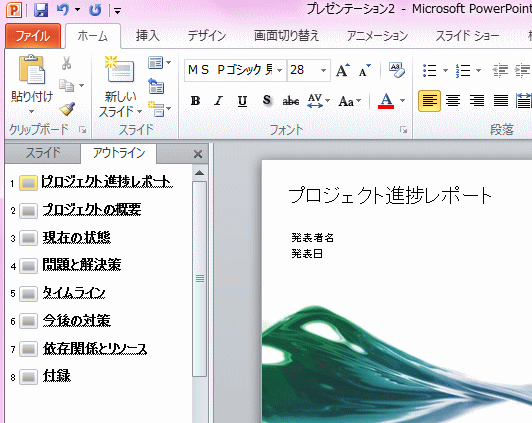532x423 pixels.
Task: Toggle center text alignment
Action: [x=453, y=101]
